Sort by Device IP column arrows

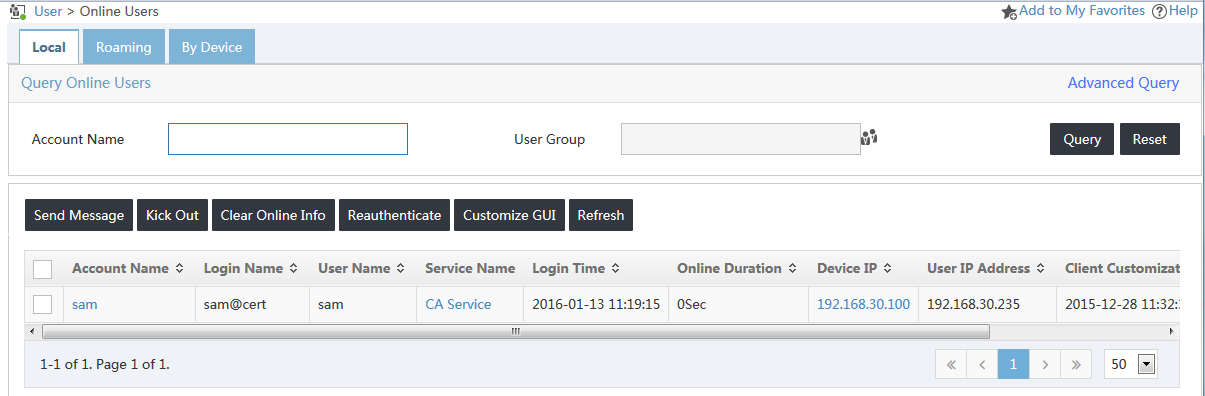(887, 269)
